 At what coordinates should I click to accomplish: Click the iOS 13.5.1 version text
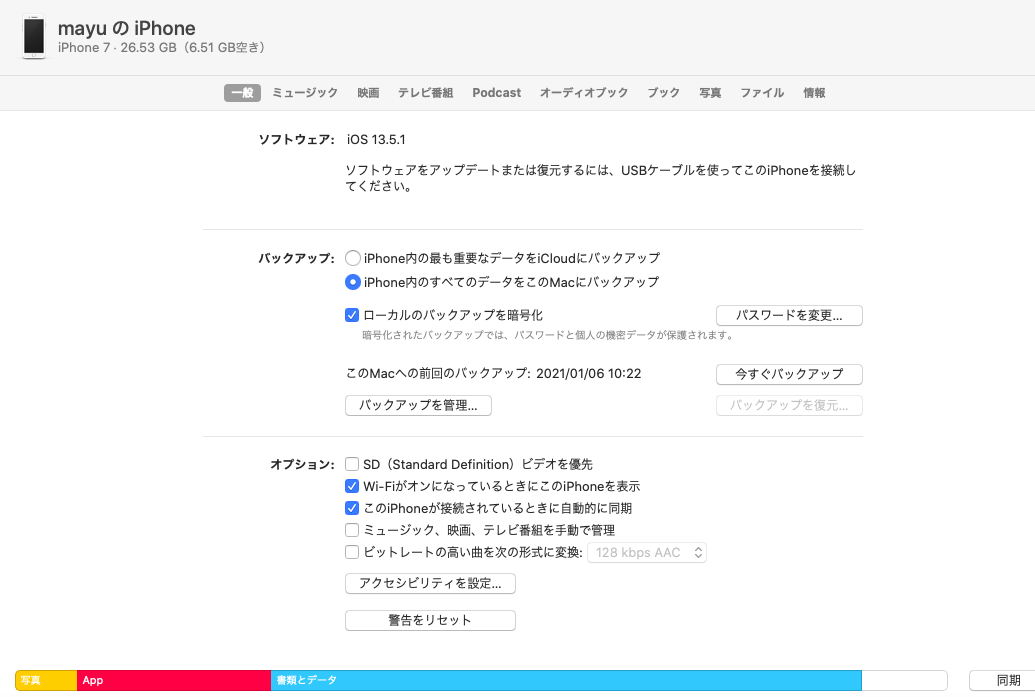(x=376, y=140)
